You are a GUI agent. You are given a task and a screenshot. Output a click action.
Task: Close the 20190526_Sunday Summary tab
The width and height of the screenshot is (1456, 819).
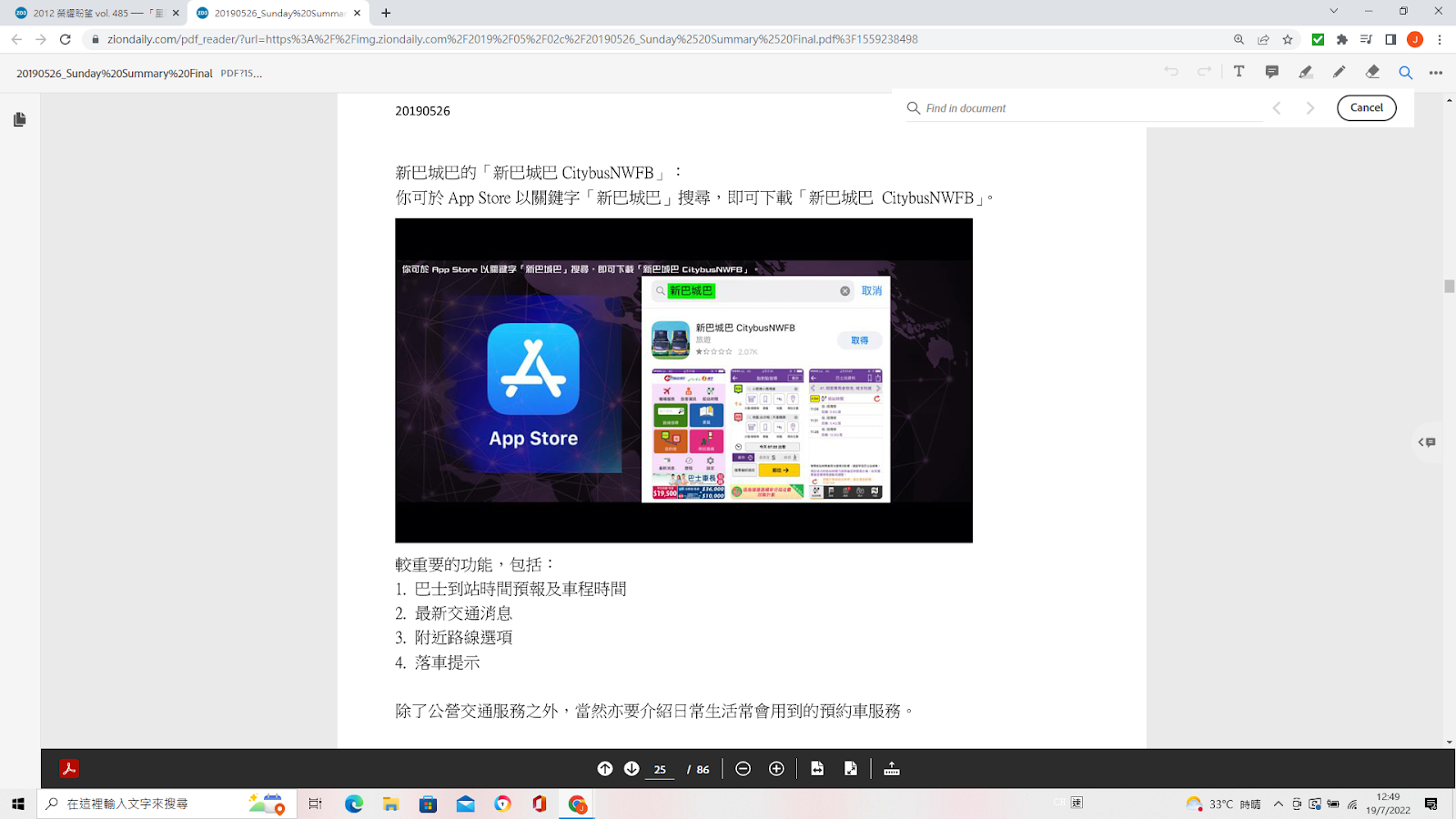click(357, 13)
